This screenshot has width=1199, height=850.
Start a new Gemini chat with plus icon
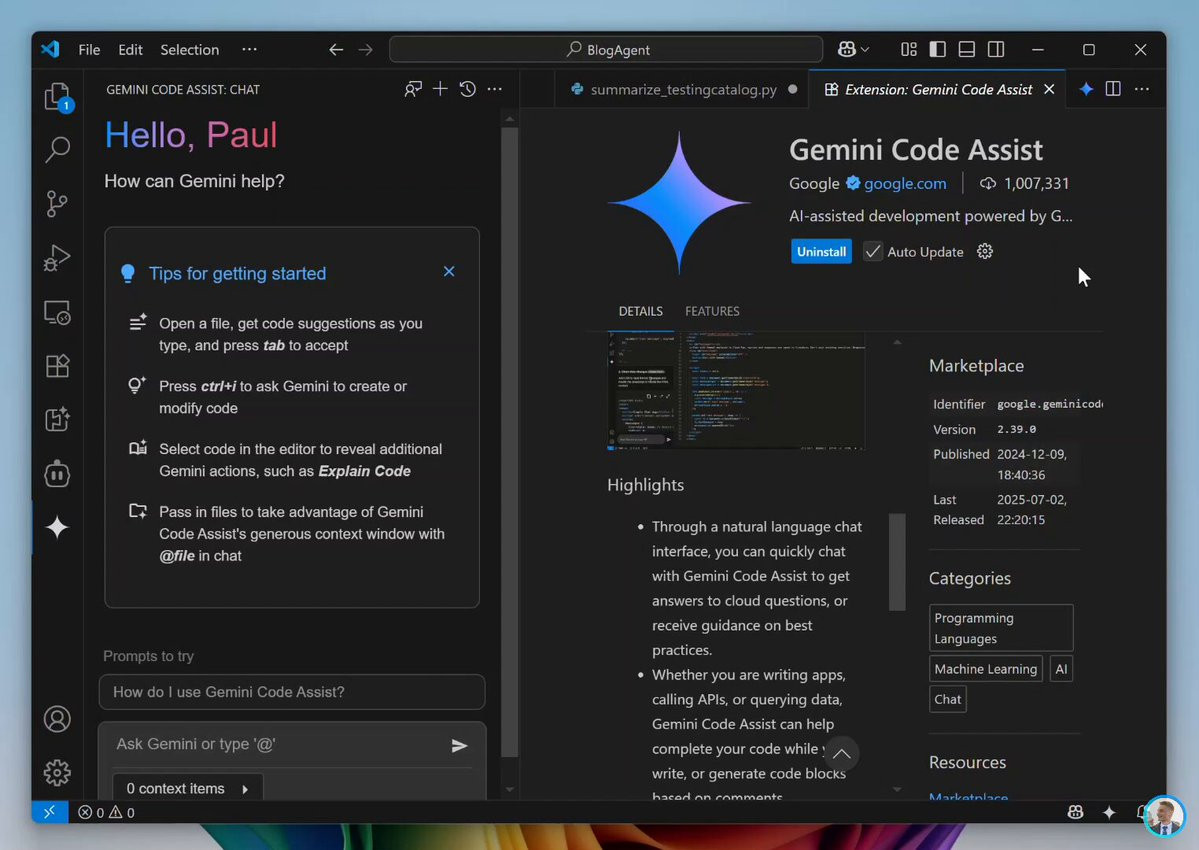440,89
